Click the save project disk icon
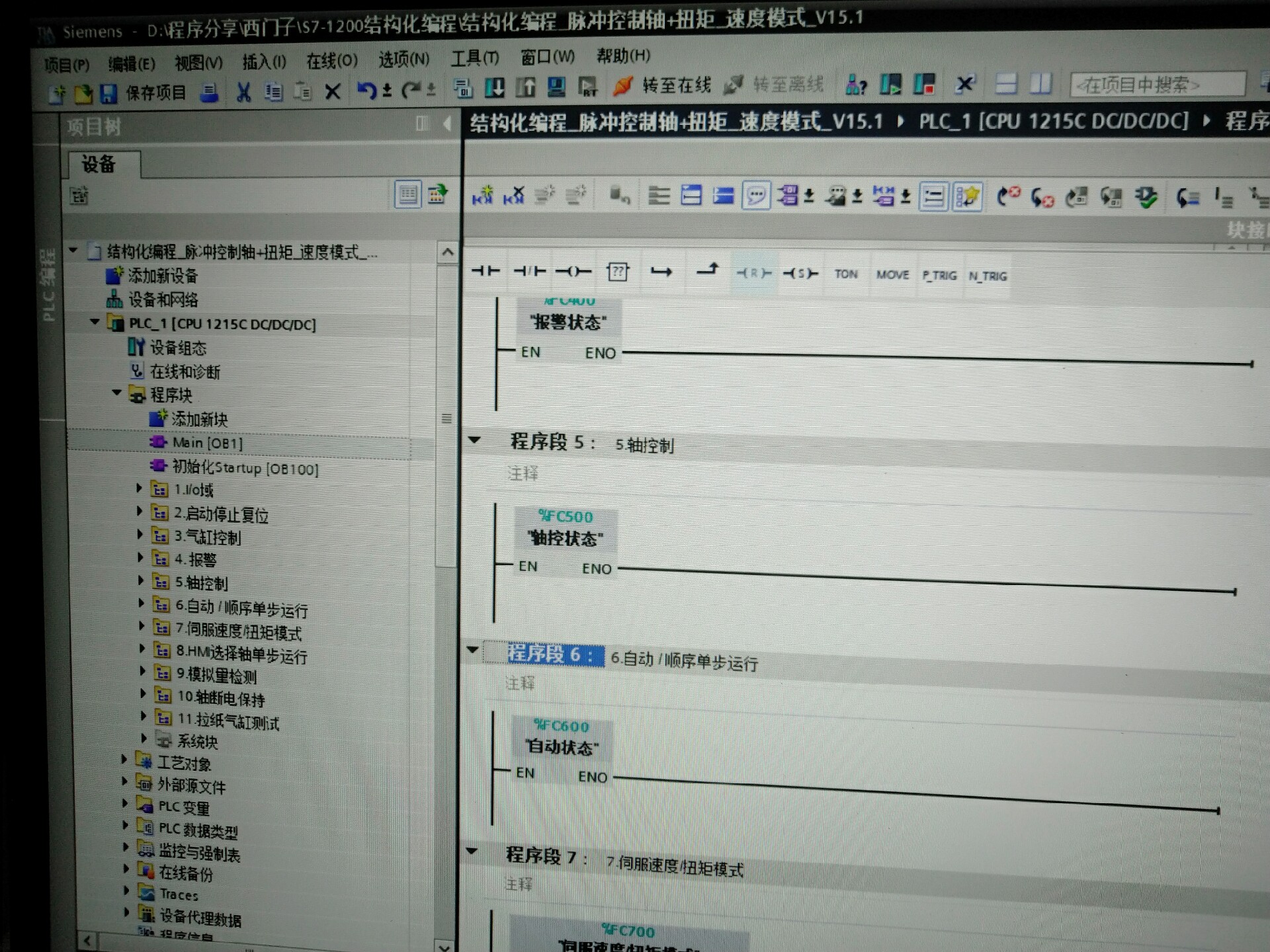The height and width of the screenshot is (952, 1270). pyautogui.click(x=108, y=93)
